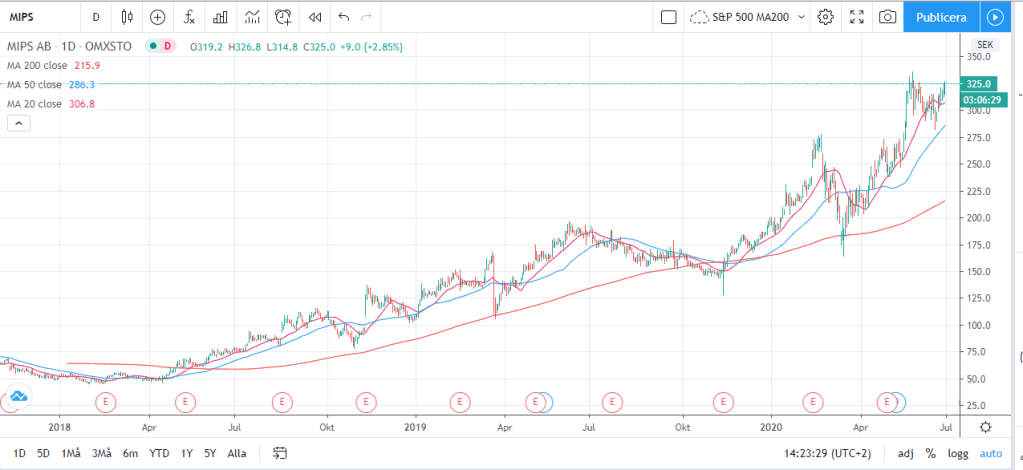Open the candlestick chart style selector
This screenshot has width=1023, height=470.
point(126,17)
